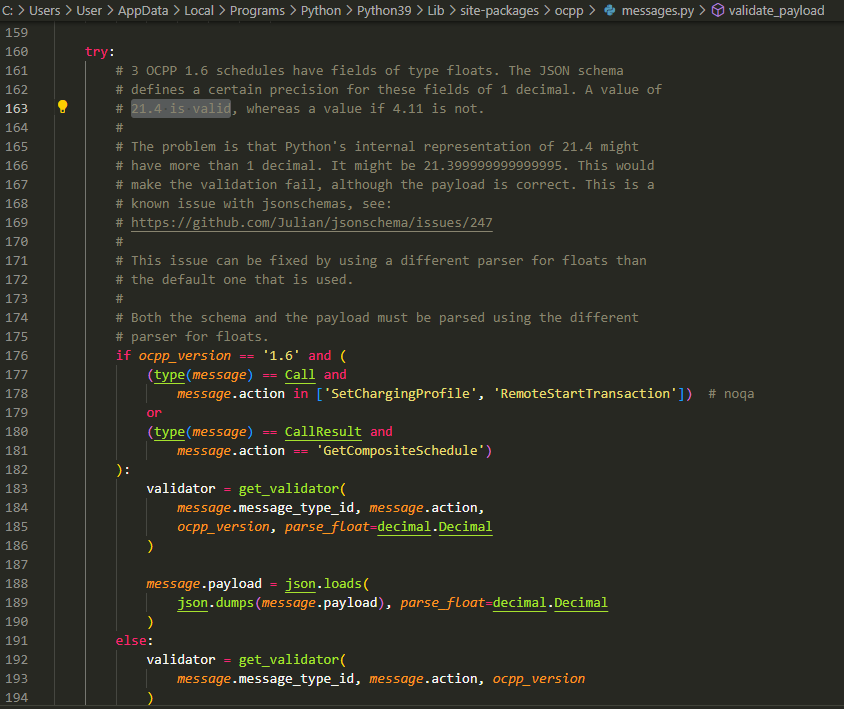Viewport: 844px width, 709px height.
Task: Click 'message.payload' assignment on line 188
Action: 204,583
